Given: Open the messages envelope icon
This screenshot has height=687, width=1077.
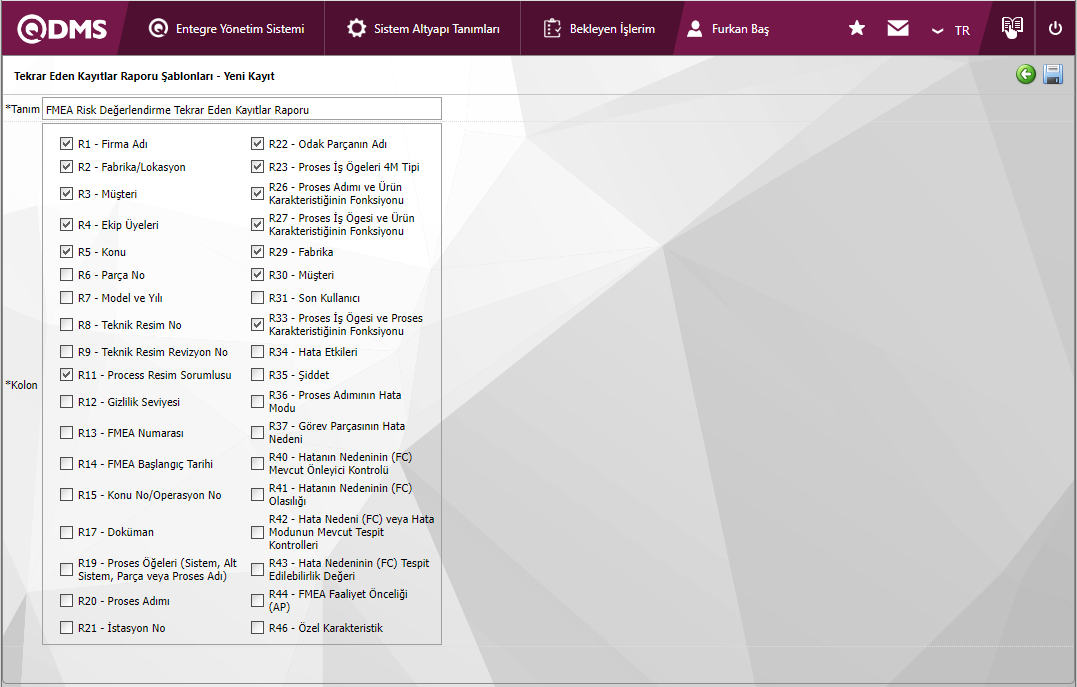Looking at the screenshot, I should [898, 29].
